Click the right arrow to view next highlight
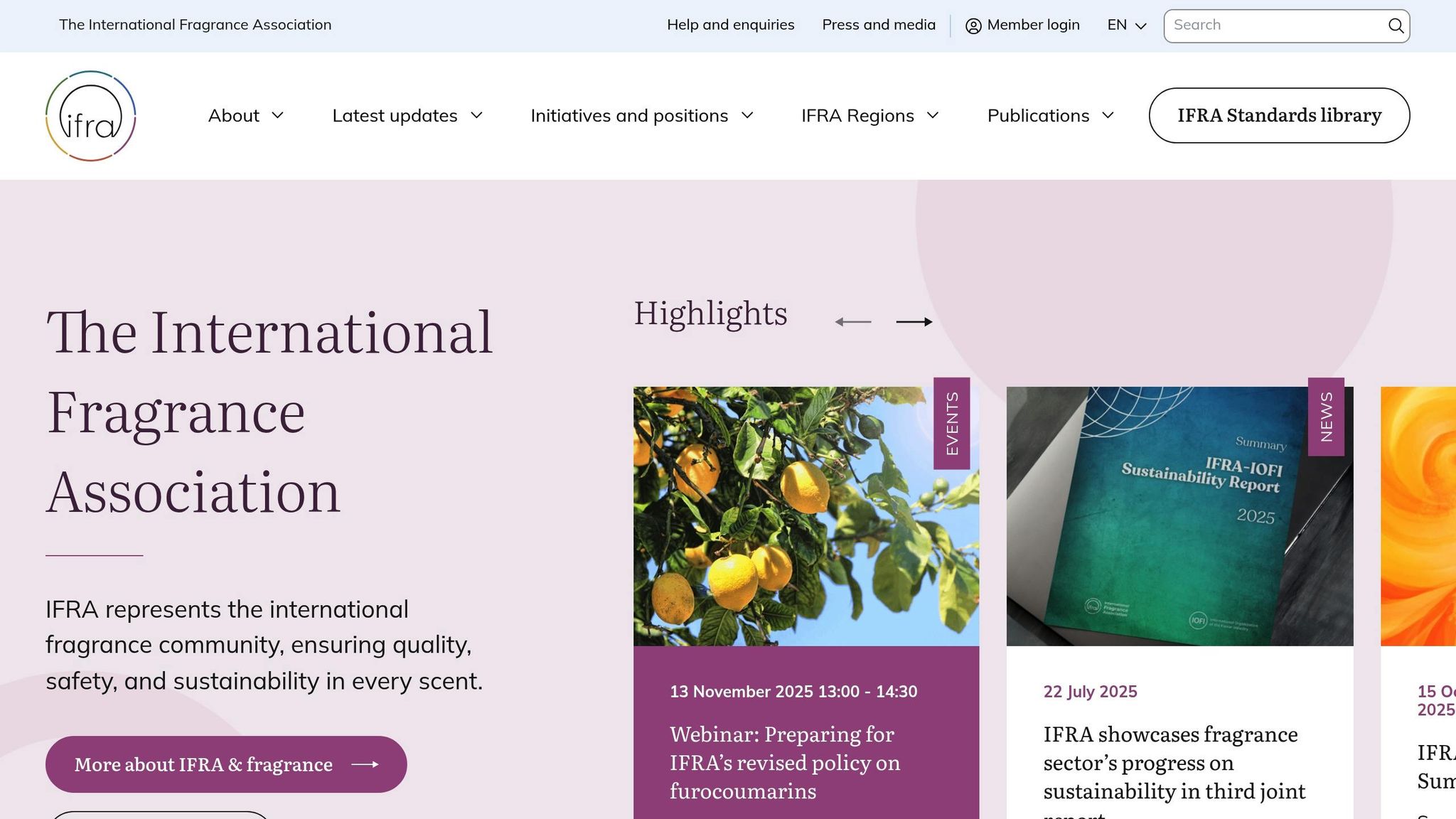 coord(916,321)
